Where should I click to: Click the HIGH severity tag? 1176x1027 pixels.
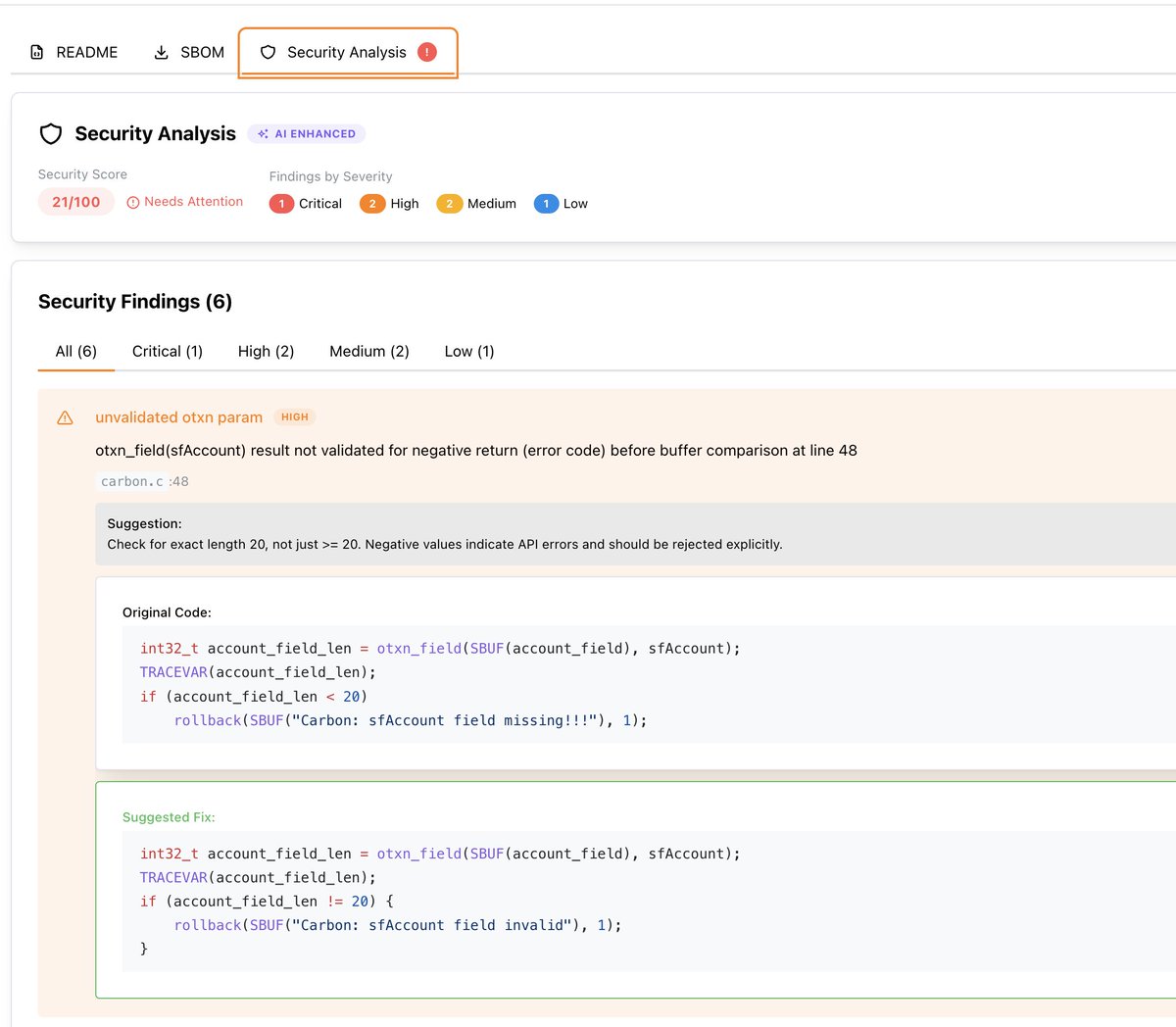tap(295, 417)
